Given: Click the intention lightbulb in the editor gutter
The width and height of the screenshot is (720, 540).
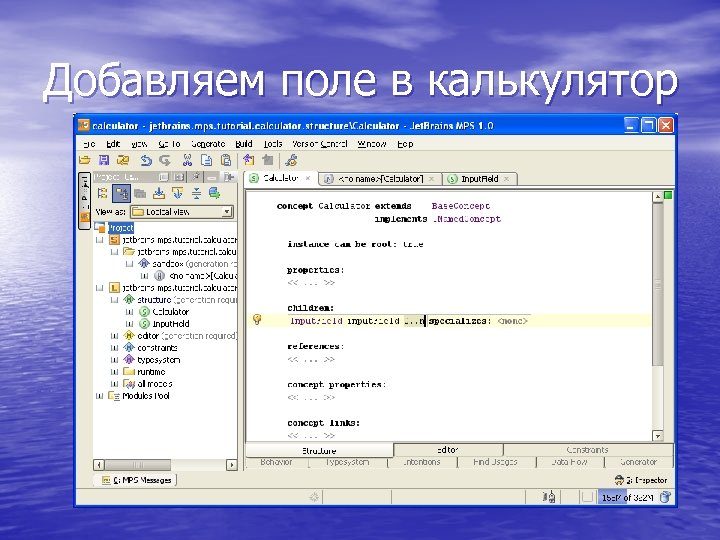Looking at the screenshot, I should pyautogui.click(x=257, y=320).
